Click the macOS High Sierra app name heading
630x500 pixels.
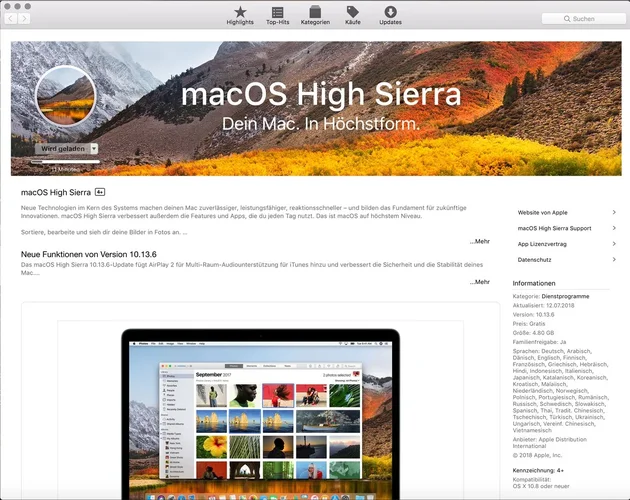(x=55, y=193)
